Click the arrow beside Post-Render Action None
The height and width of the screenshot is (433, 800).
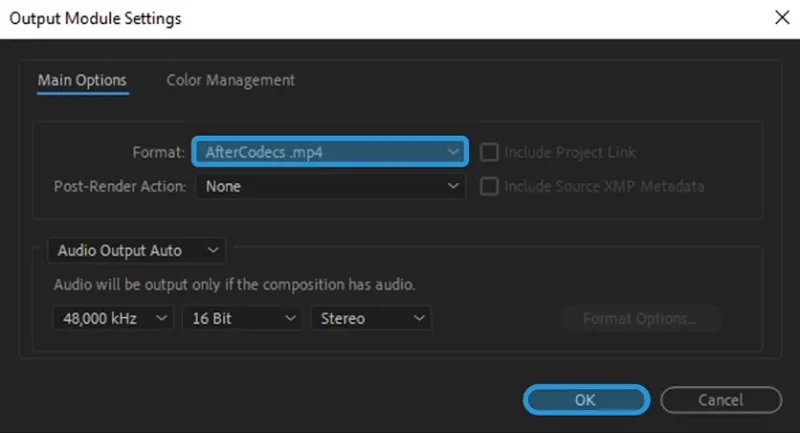coord(453,186)
